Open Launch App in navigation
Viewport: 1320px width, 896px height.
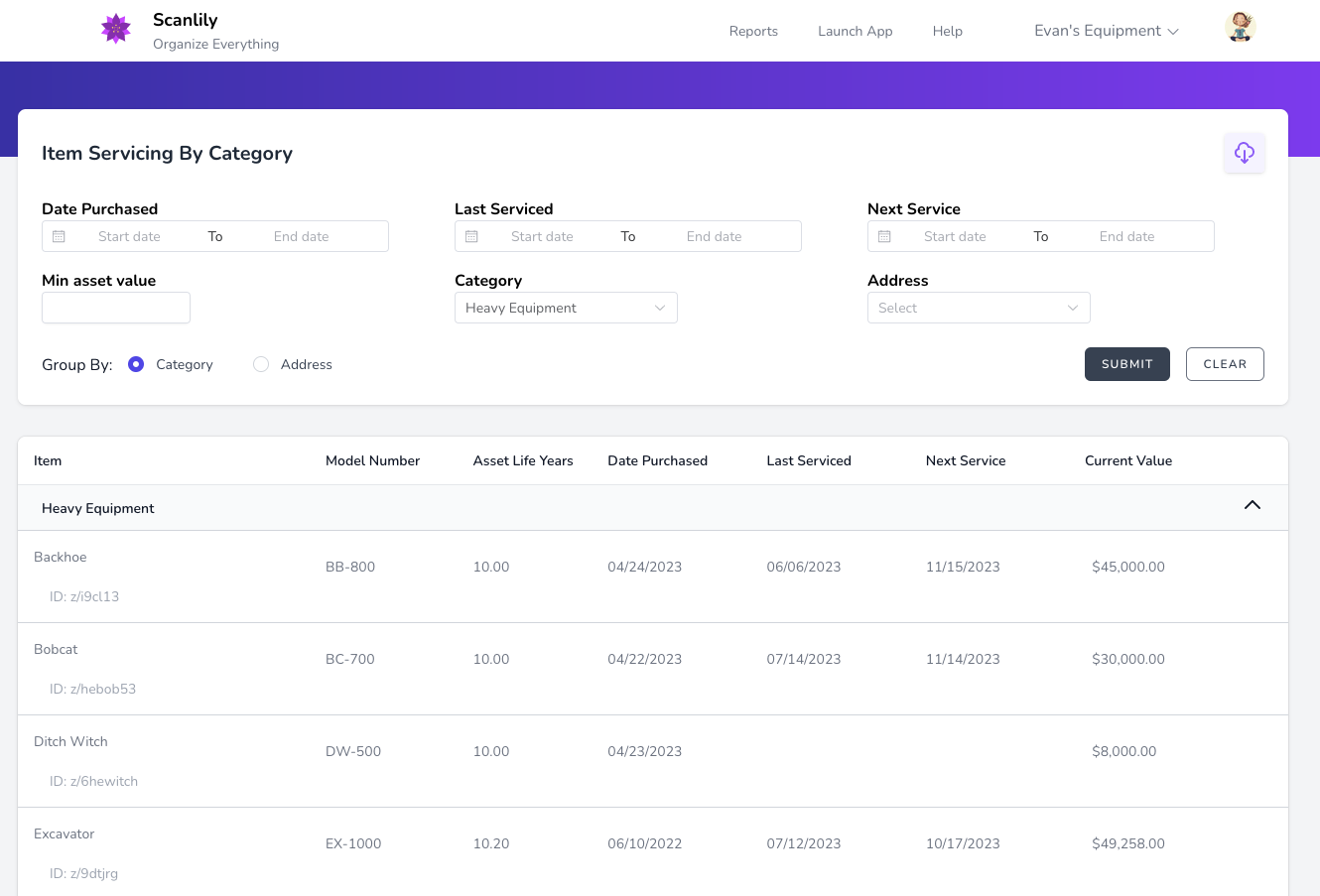pos(855,31)
